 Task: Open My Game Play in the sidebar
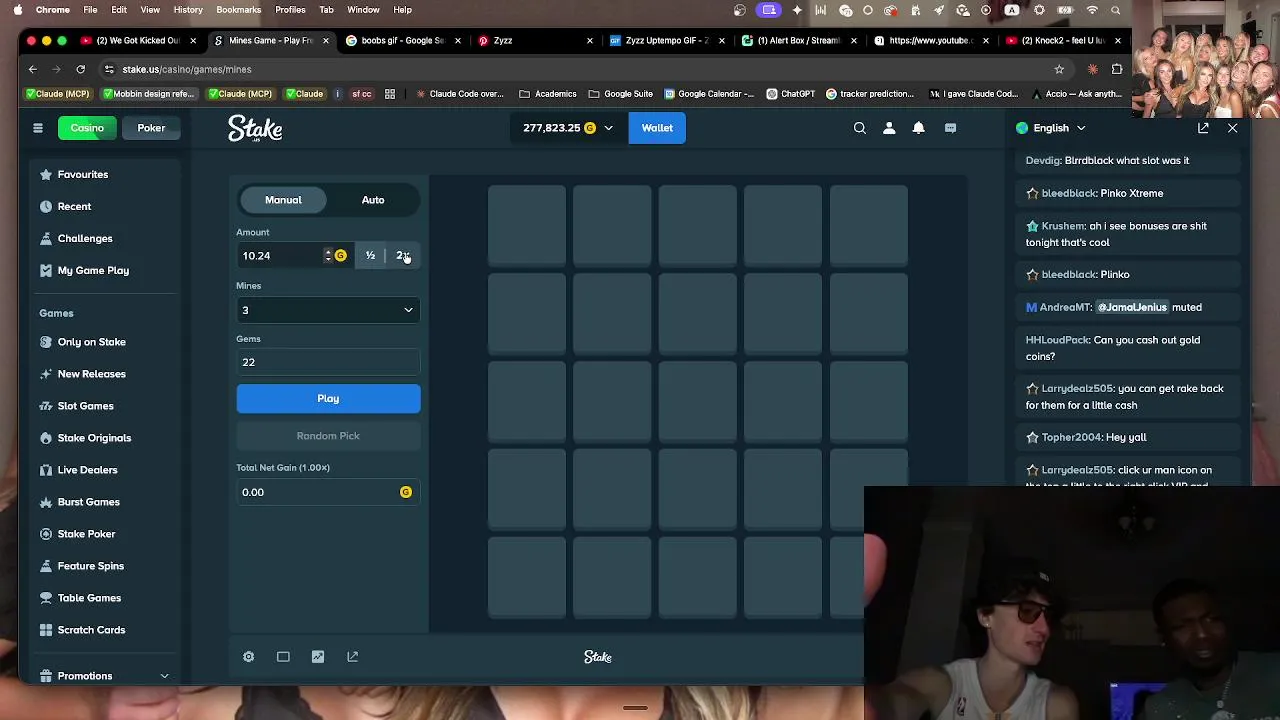[x=93, y=270]
